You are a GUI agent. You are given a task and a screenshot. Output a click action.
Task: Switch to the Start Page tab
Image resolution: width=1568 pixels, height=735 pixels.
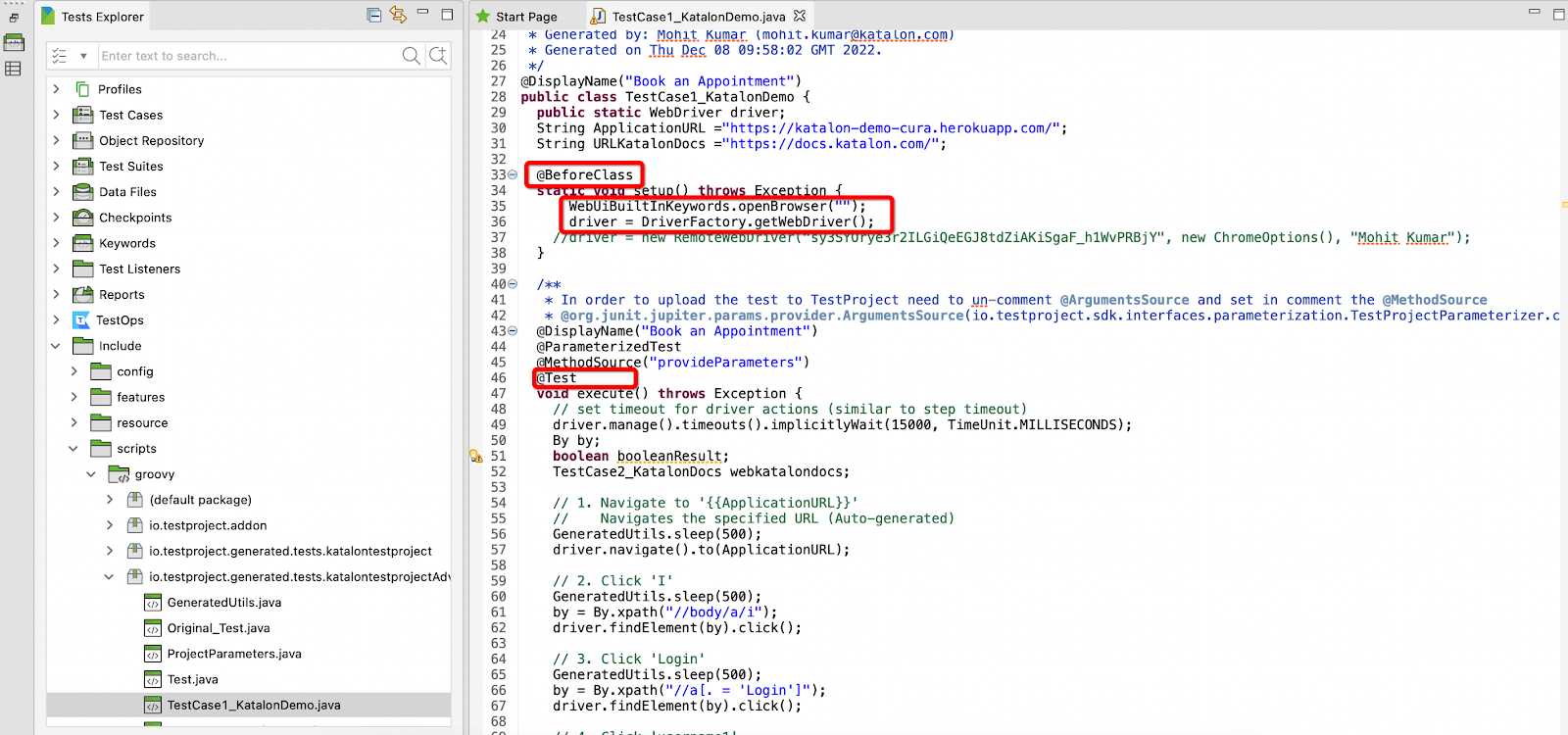click(x=525, y=17)
